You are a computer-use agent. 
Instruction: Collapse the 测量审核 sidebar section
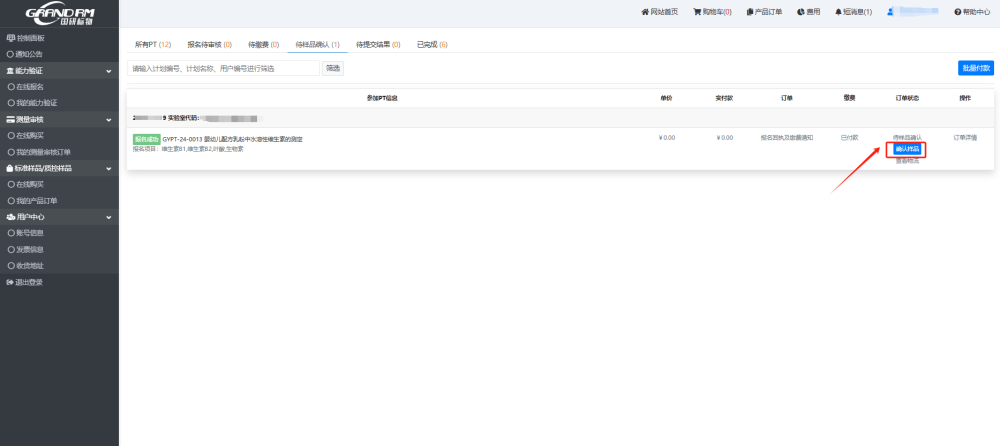click(x=109, y=119)
